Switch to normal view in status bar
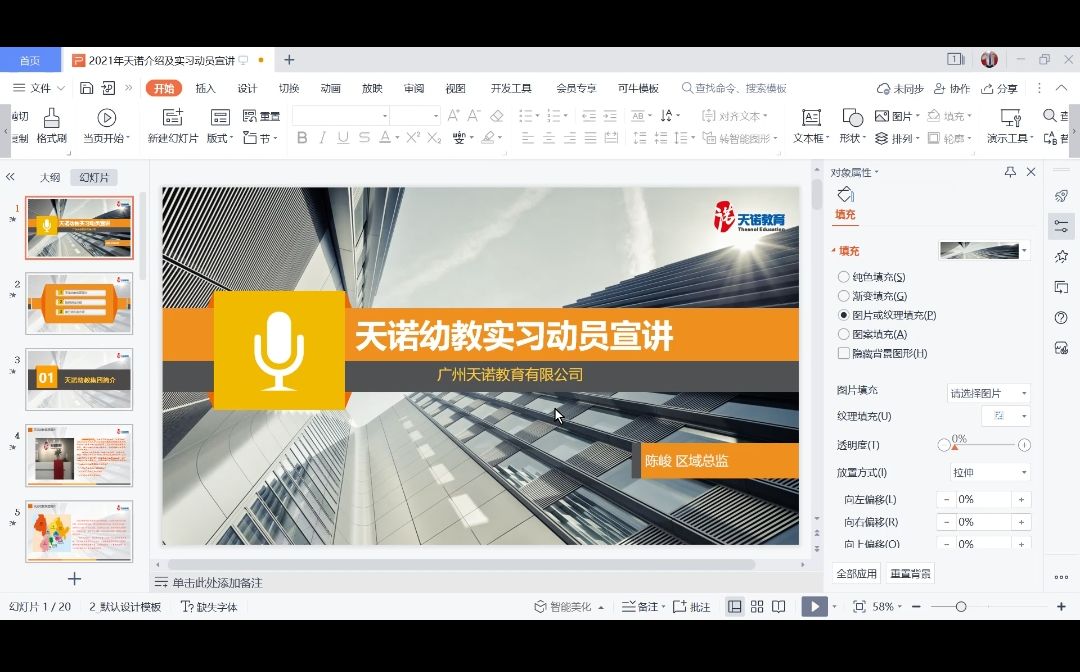This screenshot has width=1080, height=672. point(735,607)
